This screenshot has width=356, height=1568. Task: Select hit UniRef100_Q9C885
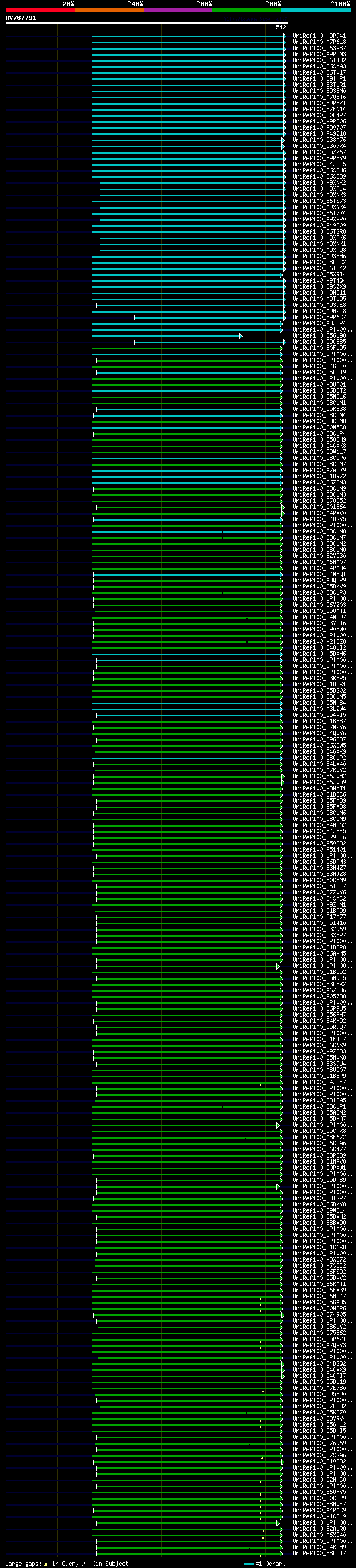point(319,342)
